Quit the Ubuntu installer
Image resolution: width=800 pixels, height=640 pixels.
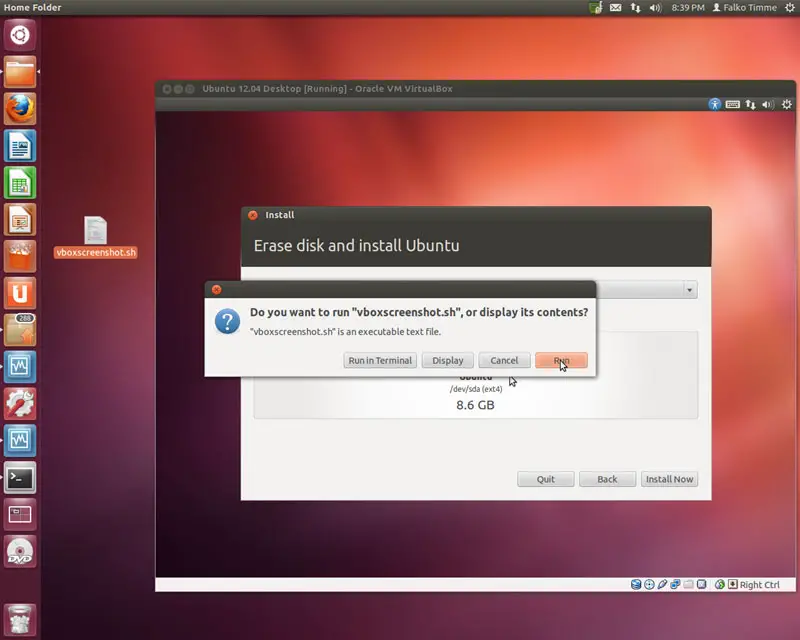pos(545,479)
